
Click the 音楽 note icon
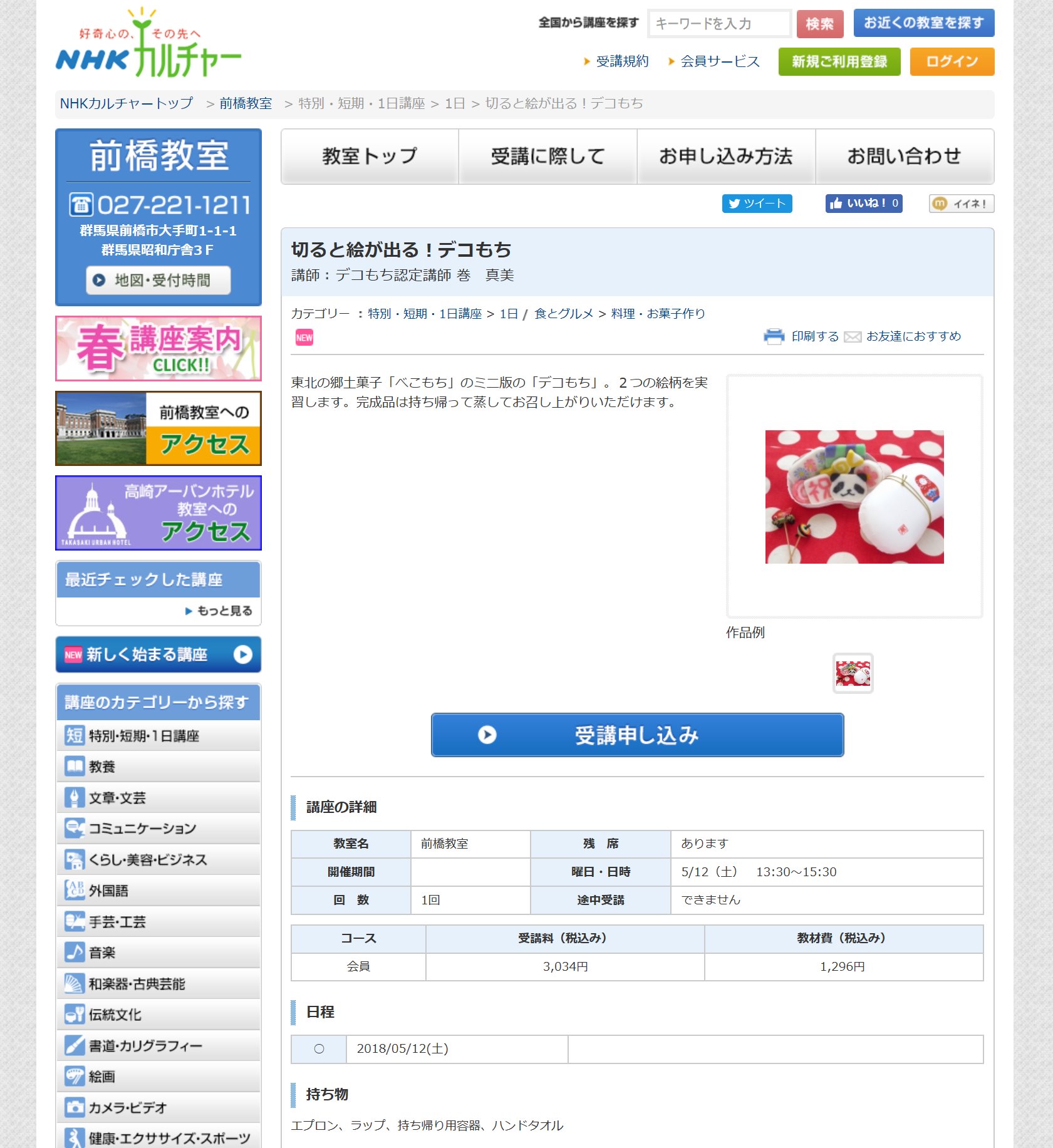tap(75, 952)
